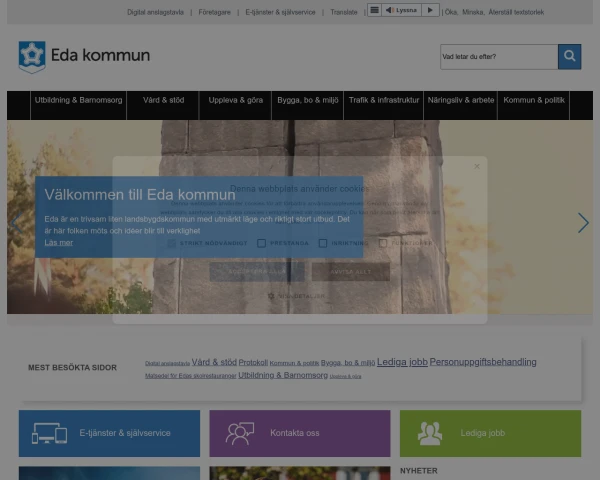Click the Eda kommun site title text
The width and height of the screenshot is (600, 480).
100,56
